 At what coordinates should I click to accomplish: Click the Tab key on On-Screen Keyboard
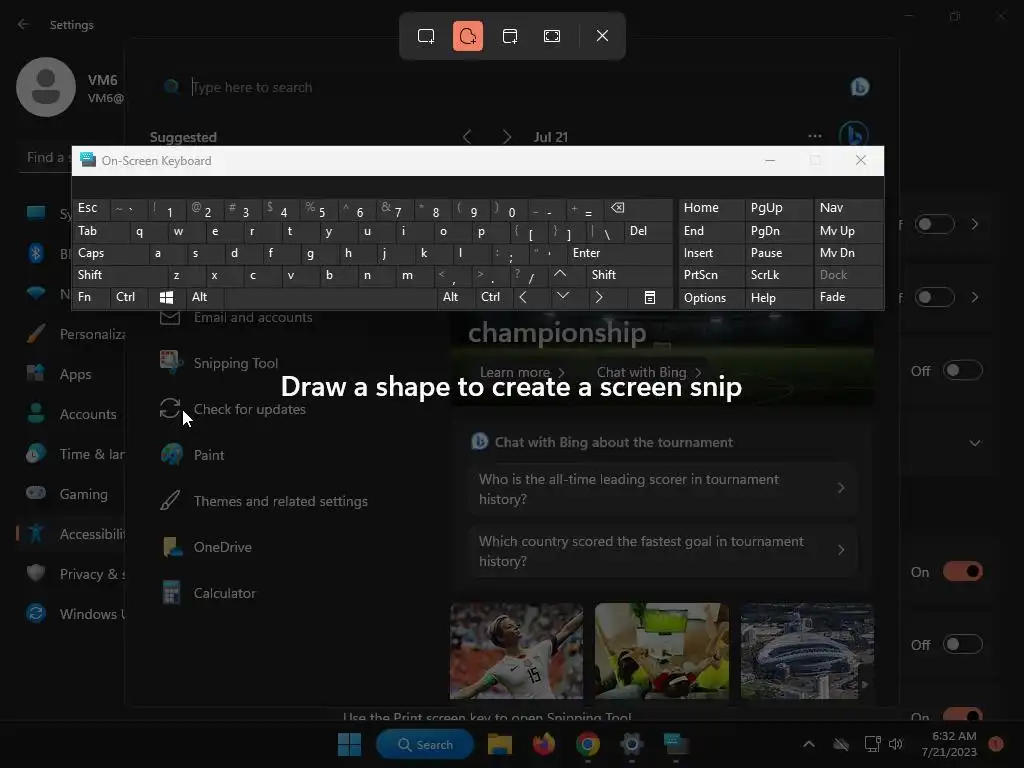(100, 231)
